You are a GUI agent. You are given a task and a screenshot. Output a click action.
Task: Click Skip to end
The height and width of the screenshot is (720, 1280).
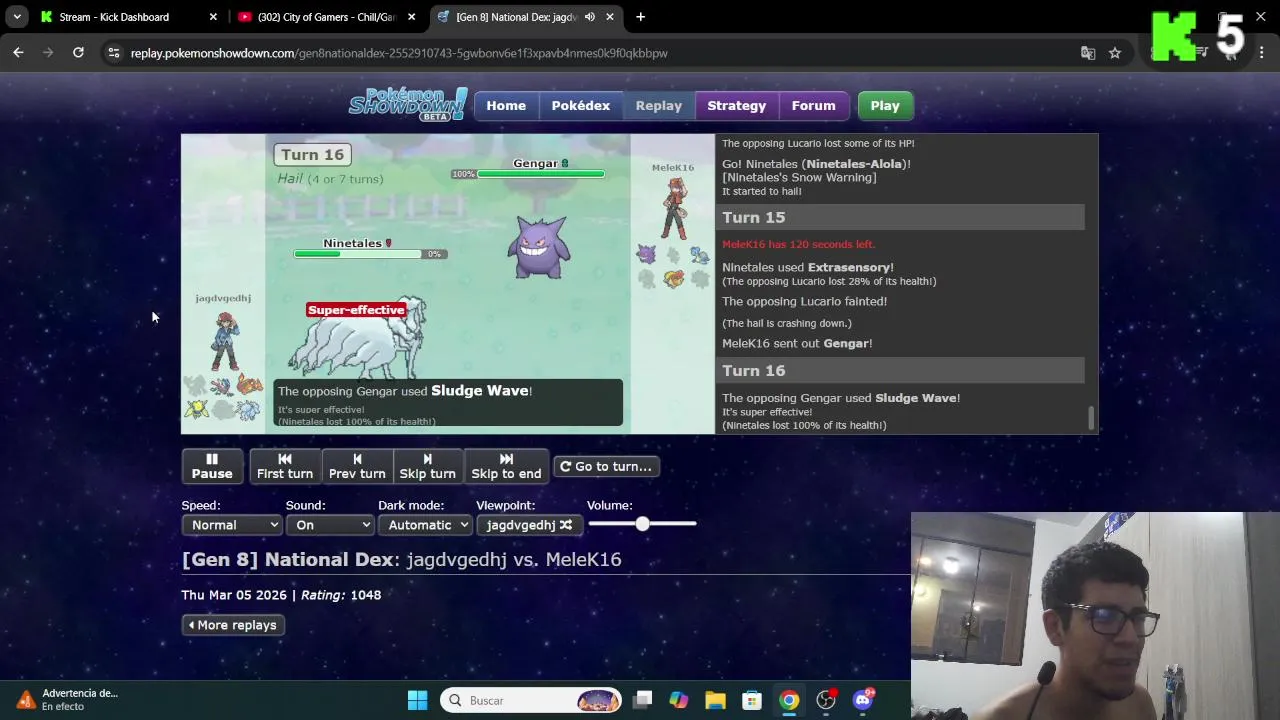click(506, 466)
